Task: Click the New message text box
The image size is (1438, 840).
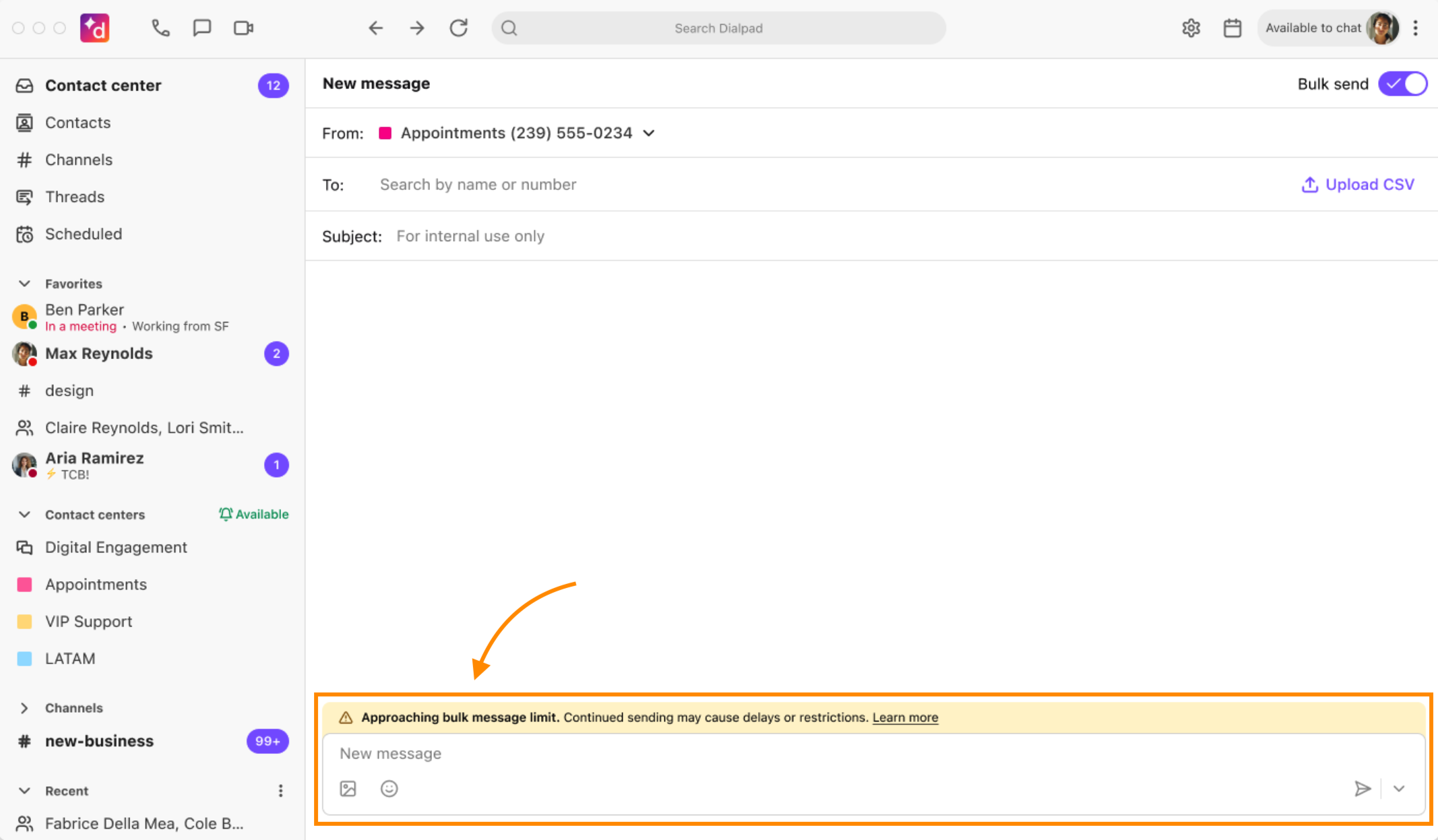Action: (x=873, y=754)
